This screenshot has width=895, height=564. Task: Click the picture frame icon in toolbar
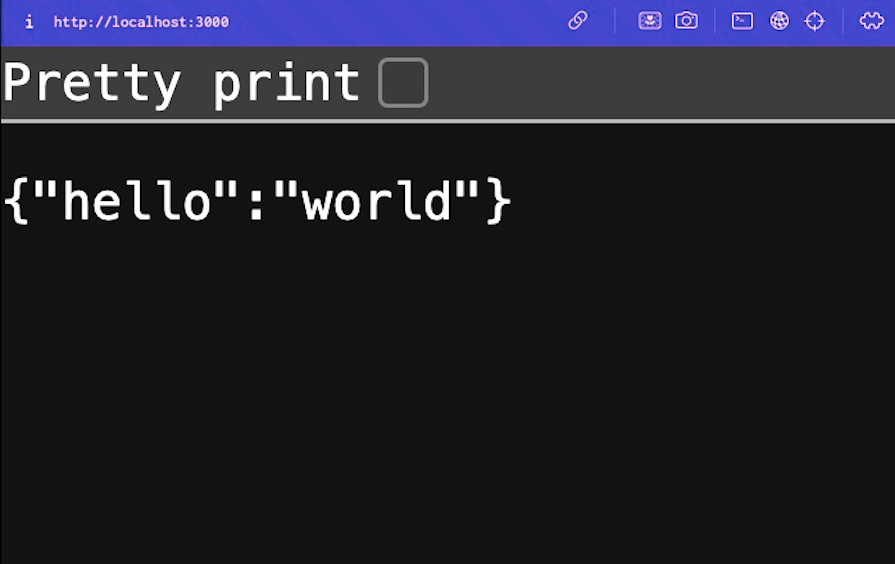650,21
